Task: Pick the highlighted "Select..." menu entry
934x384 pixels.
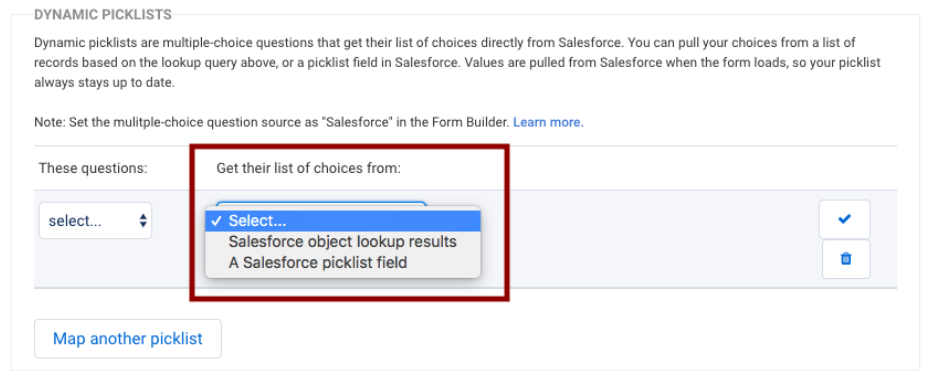Action: pyautogui.click(x=343, y=221)
